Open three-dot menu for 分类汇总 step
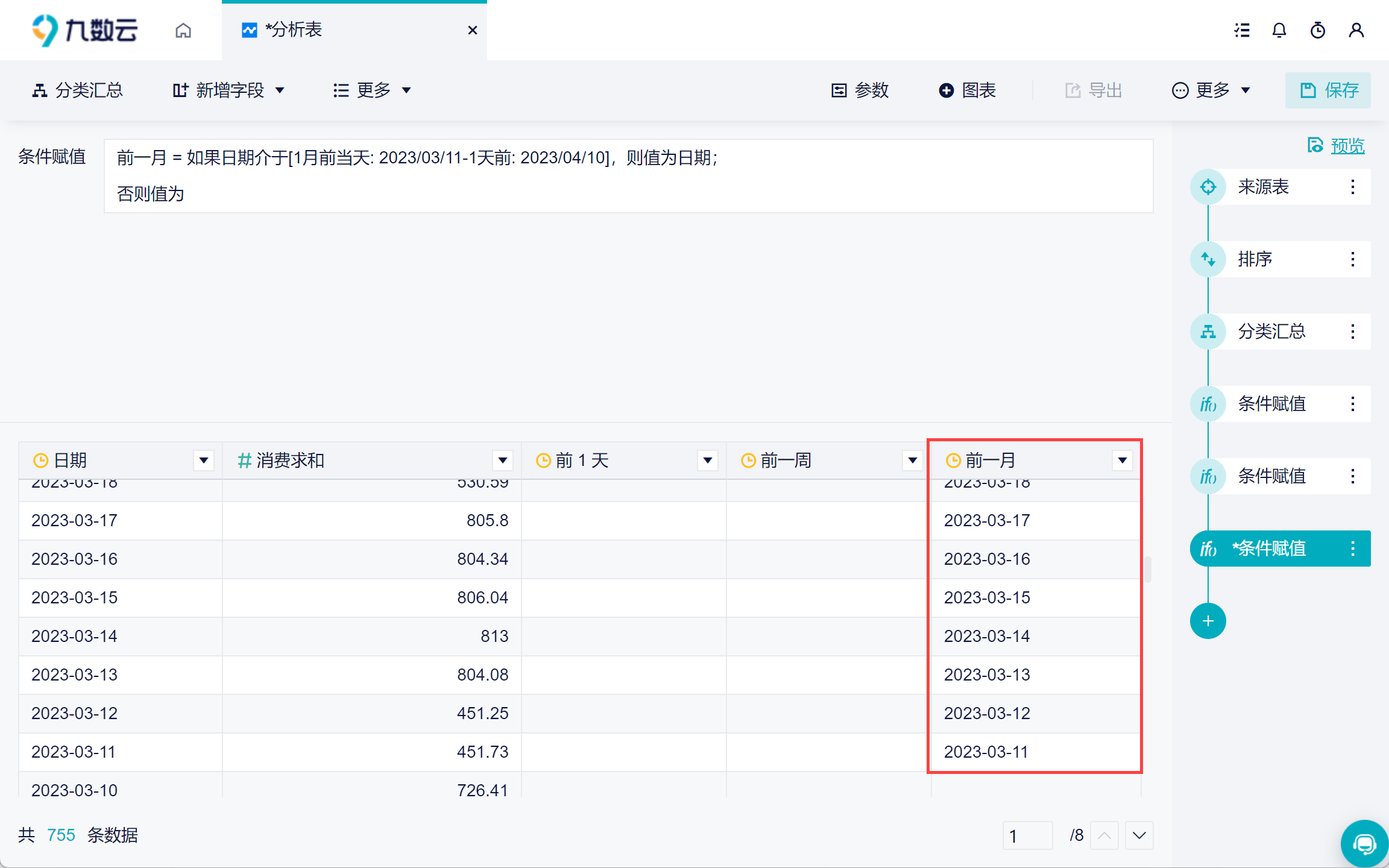 1353,332
